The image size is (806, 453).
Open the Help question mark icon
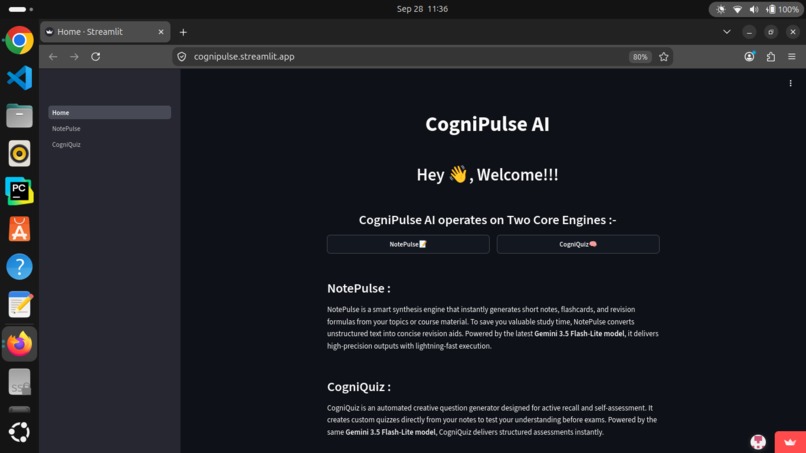20,267
